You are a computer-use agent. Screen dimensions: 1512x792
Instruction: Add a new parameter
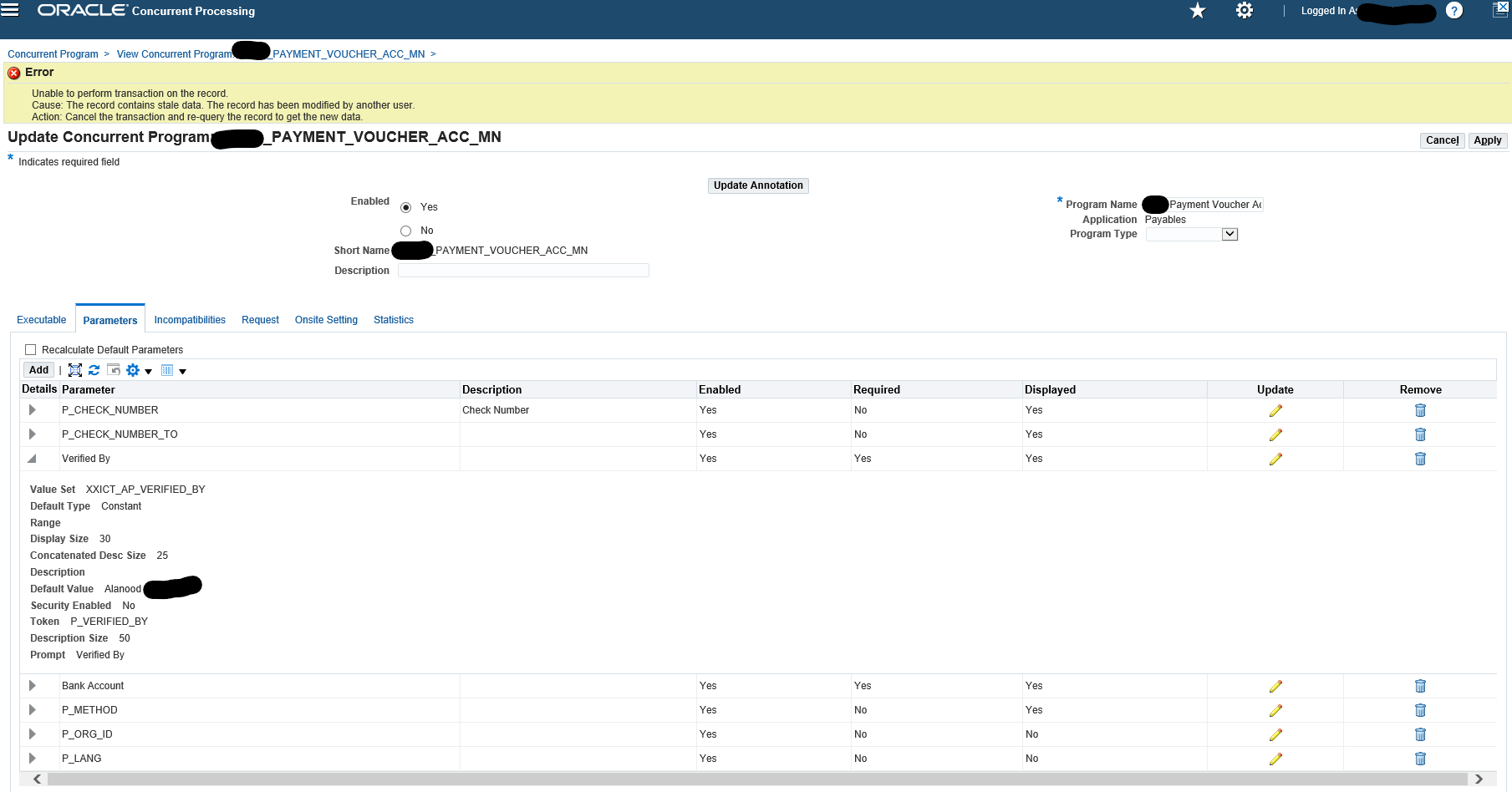38,370
